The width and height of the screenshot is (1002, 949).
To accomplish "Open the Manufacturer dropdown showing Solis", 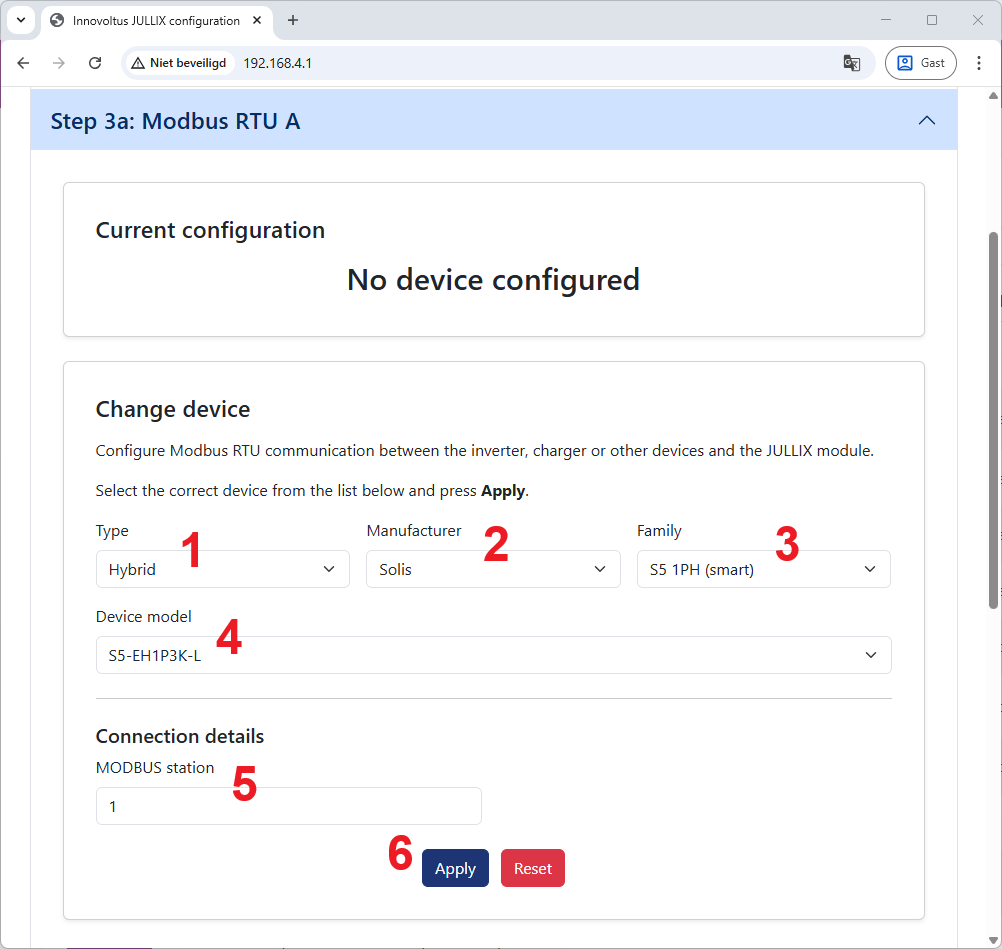I will click(x=493, y=569).
